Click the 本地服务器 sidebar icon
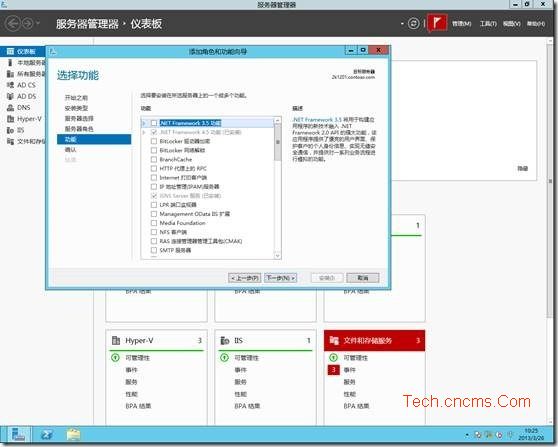The image size is (558, 447). [x=10, y=63]
